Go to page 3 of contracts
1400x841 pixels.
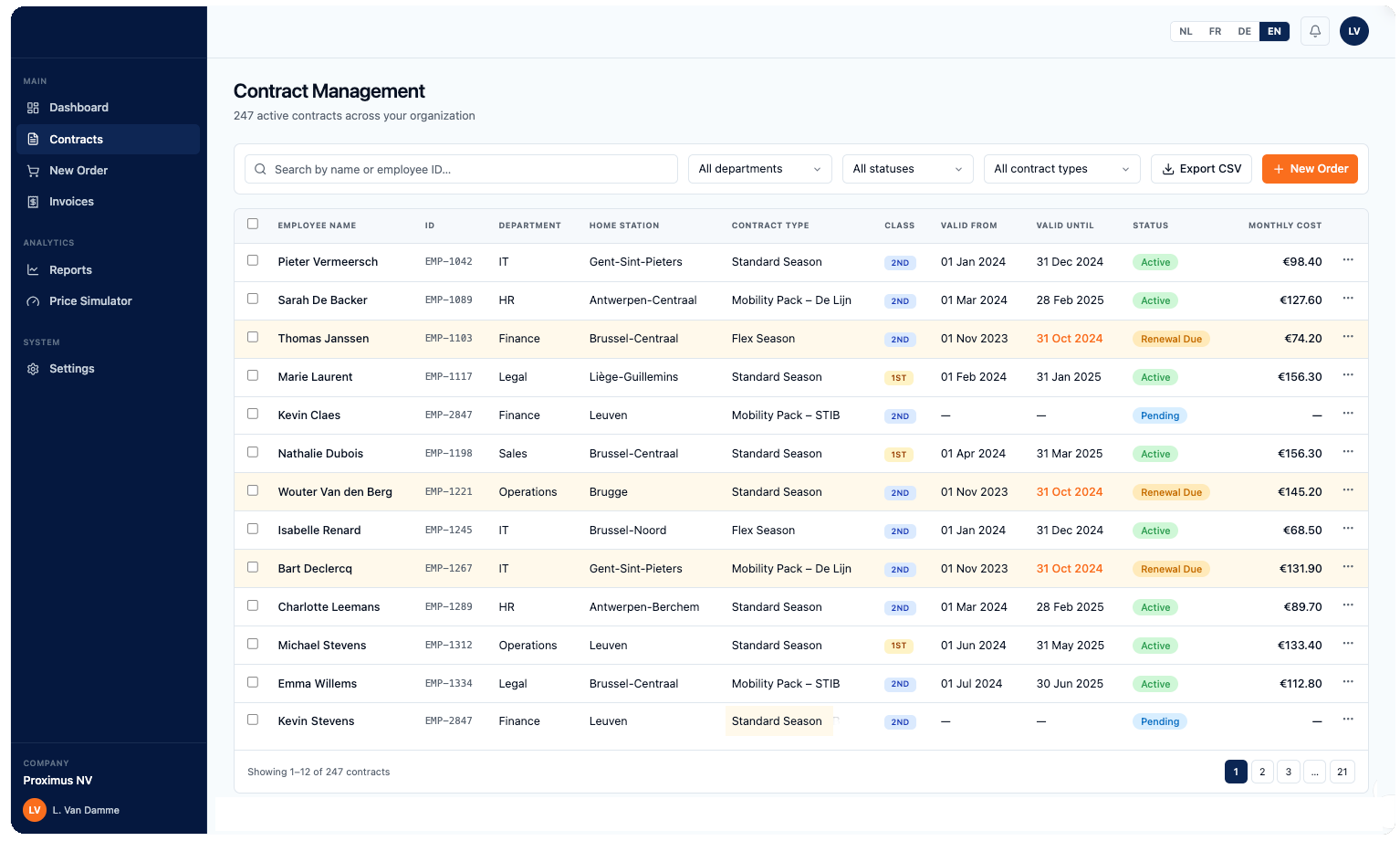[x=1289, y=772]
